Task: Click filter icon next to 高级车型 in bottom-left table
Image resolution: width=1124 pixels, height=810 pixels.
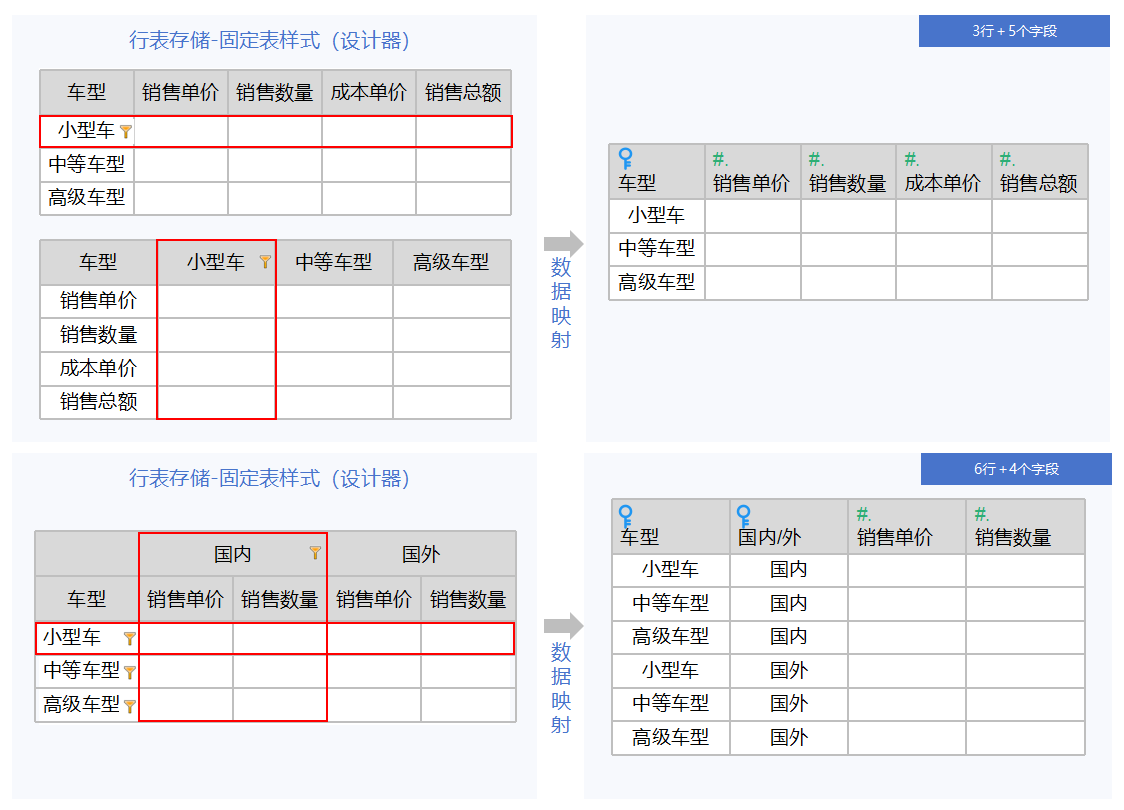Action: tap(130, 706)
